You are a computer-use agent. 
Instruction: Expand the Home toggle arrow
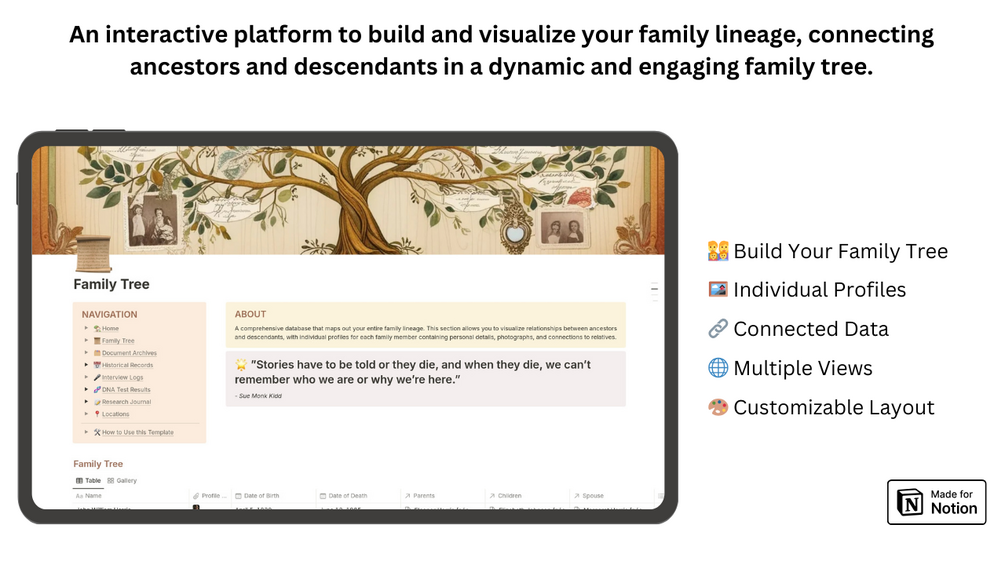(87, 328)
